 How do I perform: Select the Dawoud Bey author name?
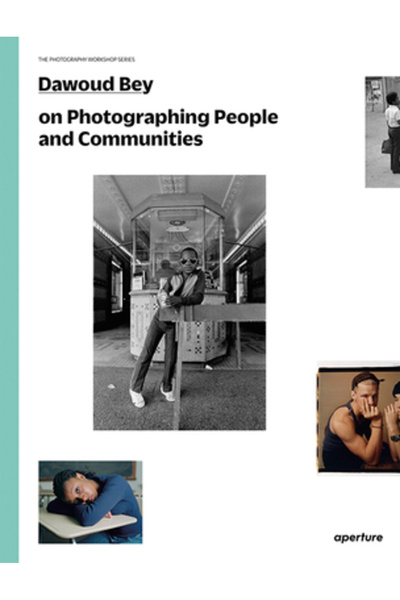click(96, 85)
